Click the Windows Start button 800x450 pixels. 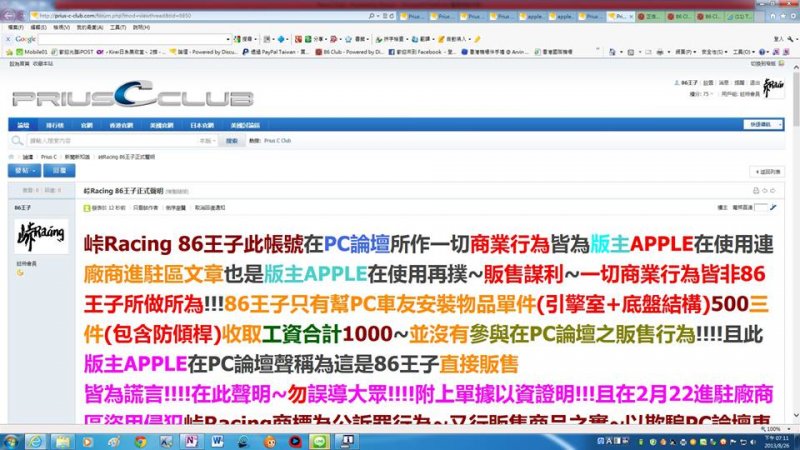pos(10,441)
